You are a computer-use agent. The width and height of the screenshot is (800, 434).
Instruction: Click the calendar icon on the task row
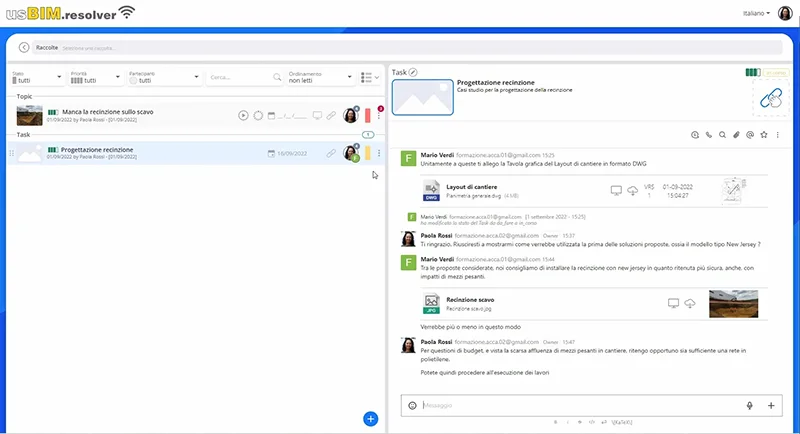point(271,154)
